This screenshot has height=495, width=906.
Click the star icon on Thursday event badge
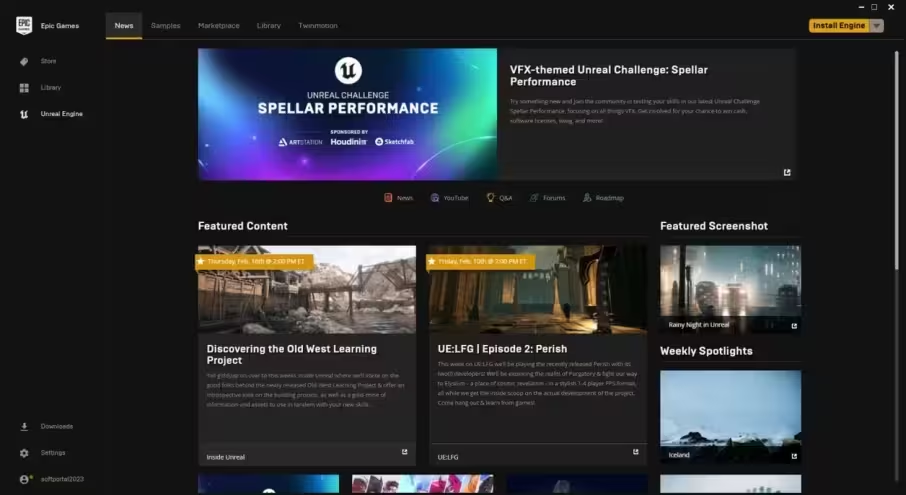200,262
